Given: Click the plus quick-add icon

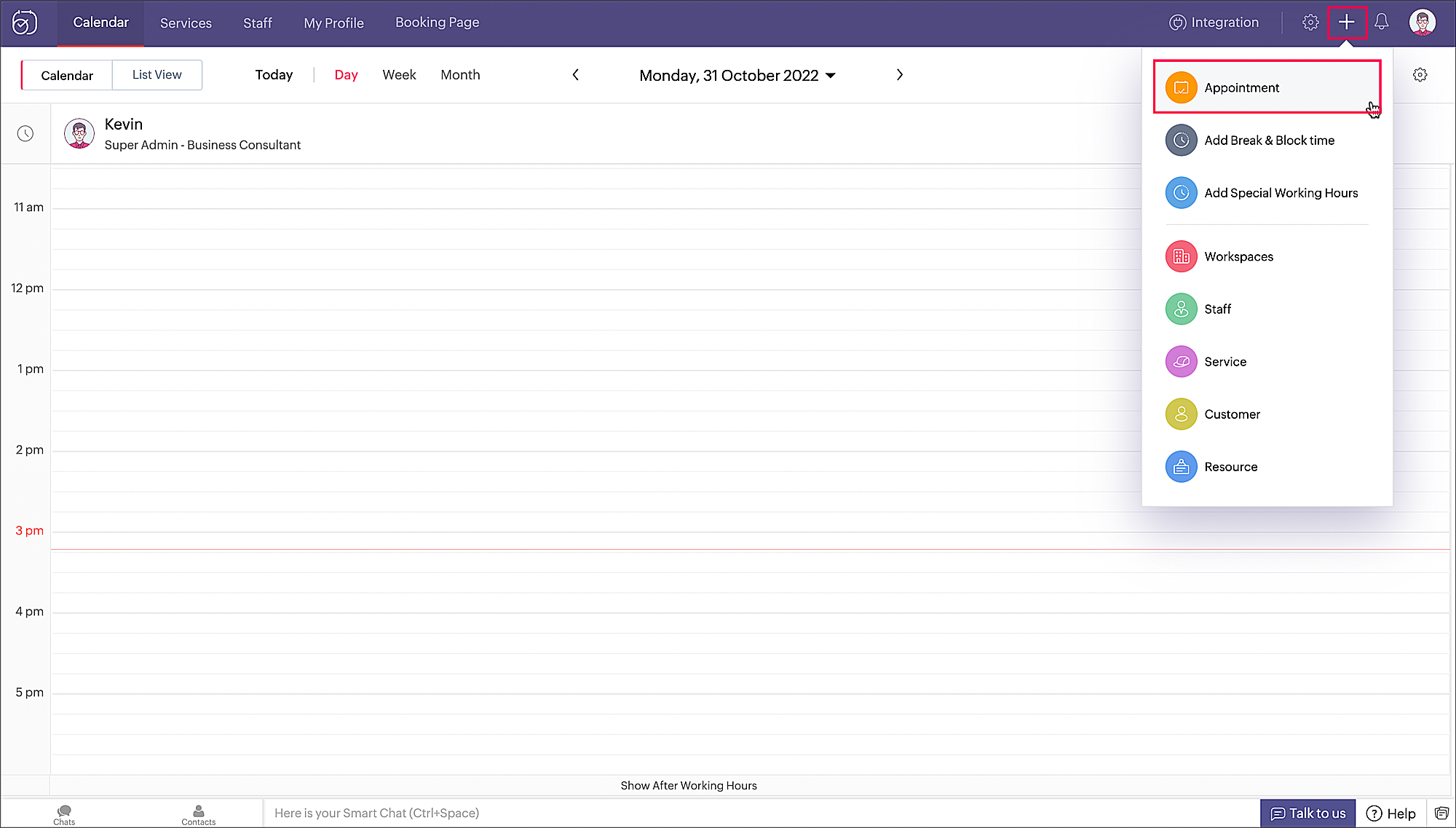Looking at the screenshot, I should [x=1346, y=23].
